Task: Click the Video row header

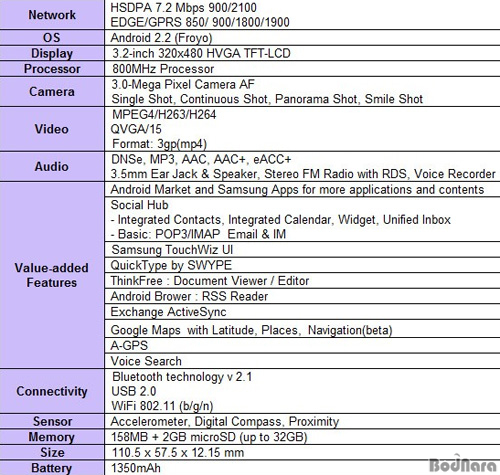Action: 52,129
